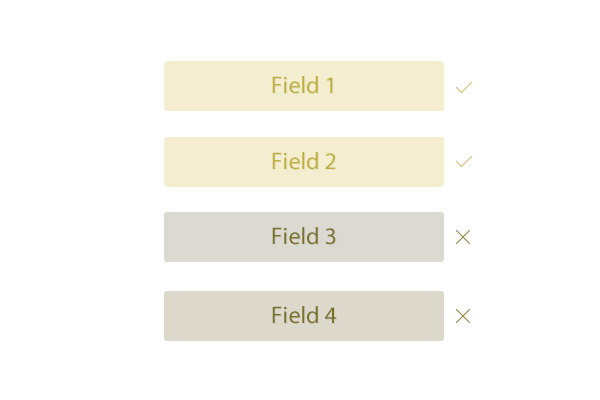Focus the yellow field labeled Field 1
This screenshot has height=400, width=600.
point(304,86)
